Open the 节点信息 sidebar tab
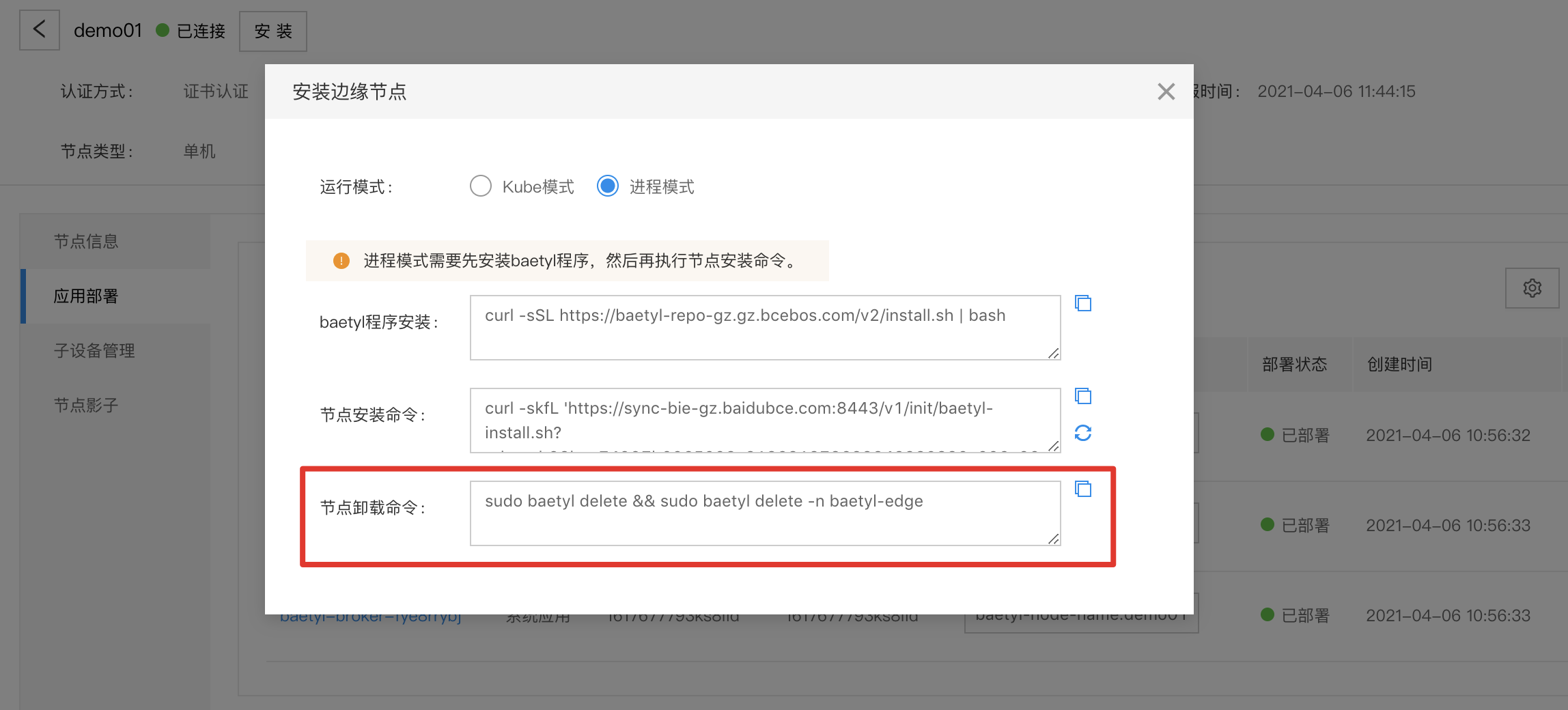 [115, 241]
